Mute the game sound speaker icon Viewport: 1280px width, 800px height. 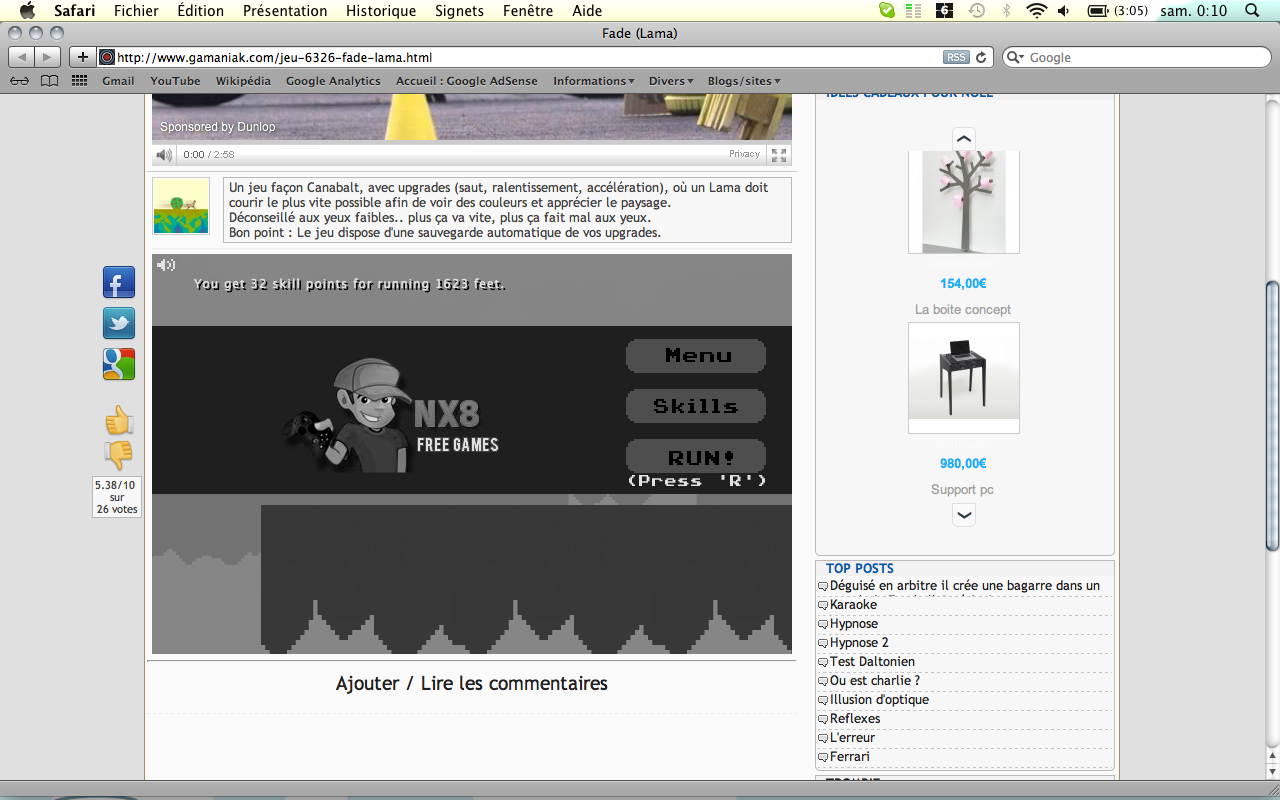(166, 265)
